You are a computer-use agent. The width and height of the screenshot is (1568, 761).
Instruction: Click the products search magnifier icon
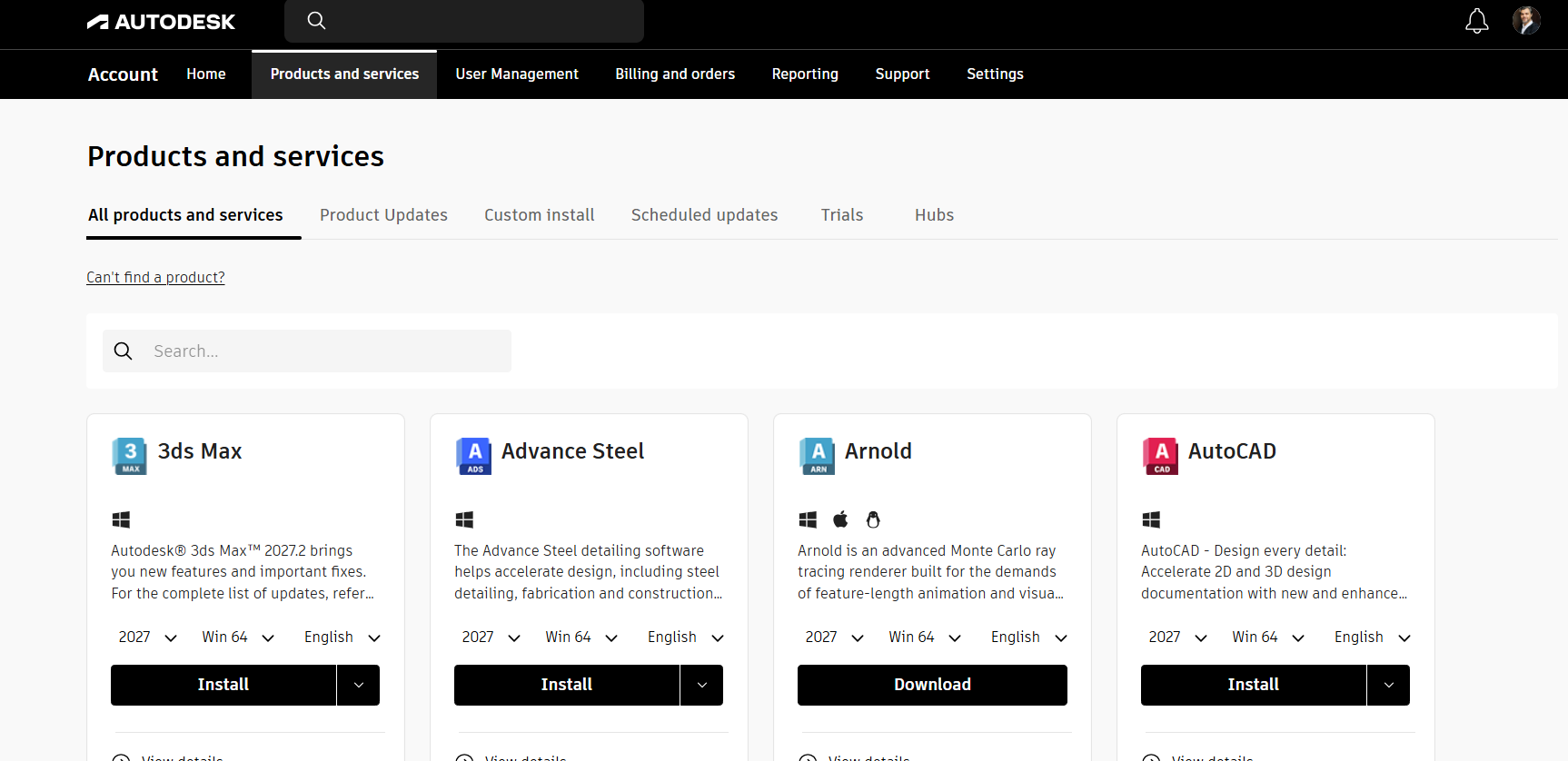coord(124,351)
